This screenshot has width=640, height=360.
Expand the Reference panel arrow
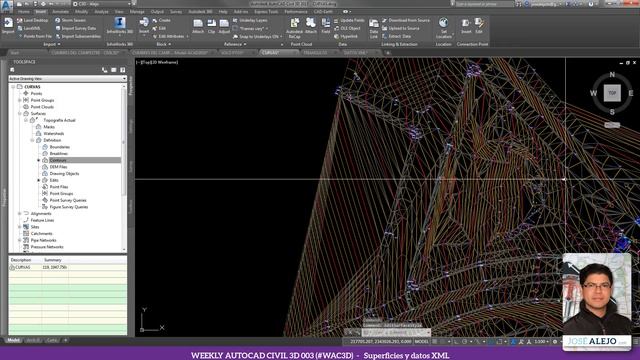point(245,44)
